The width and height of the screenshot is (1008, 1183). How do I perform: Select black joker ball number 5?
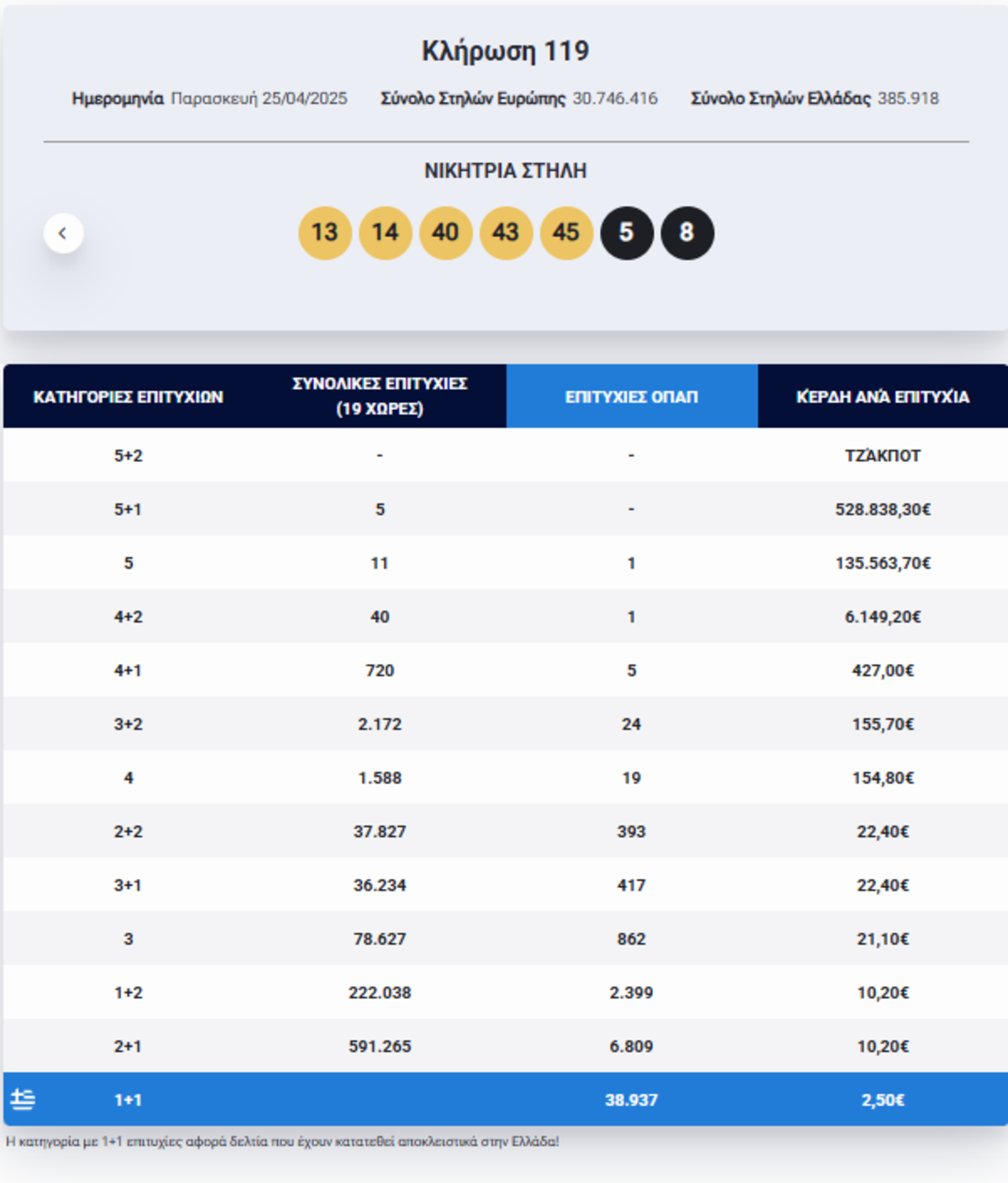[627, 233]
